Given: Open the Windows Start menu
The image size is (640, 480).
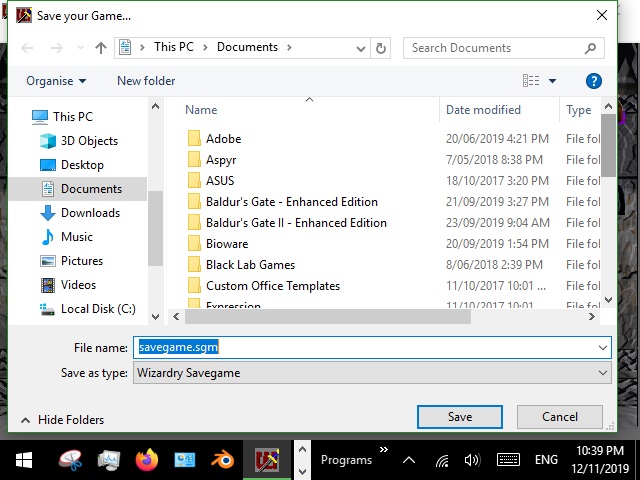Looking at the screenshot, I should (24, 460).
